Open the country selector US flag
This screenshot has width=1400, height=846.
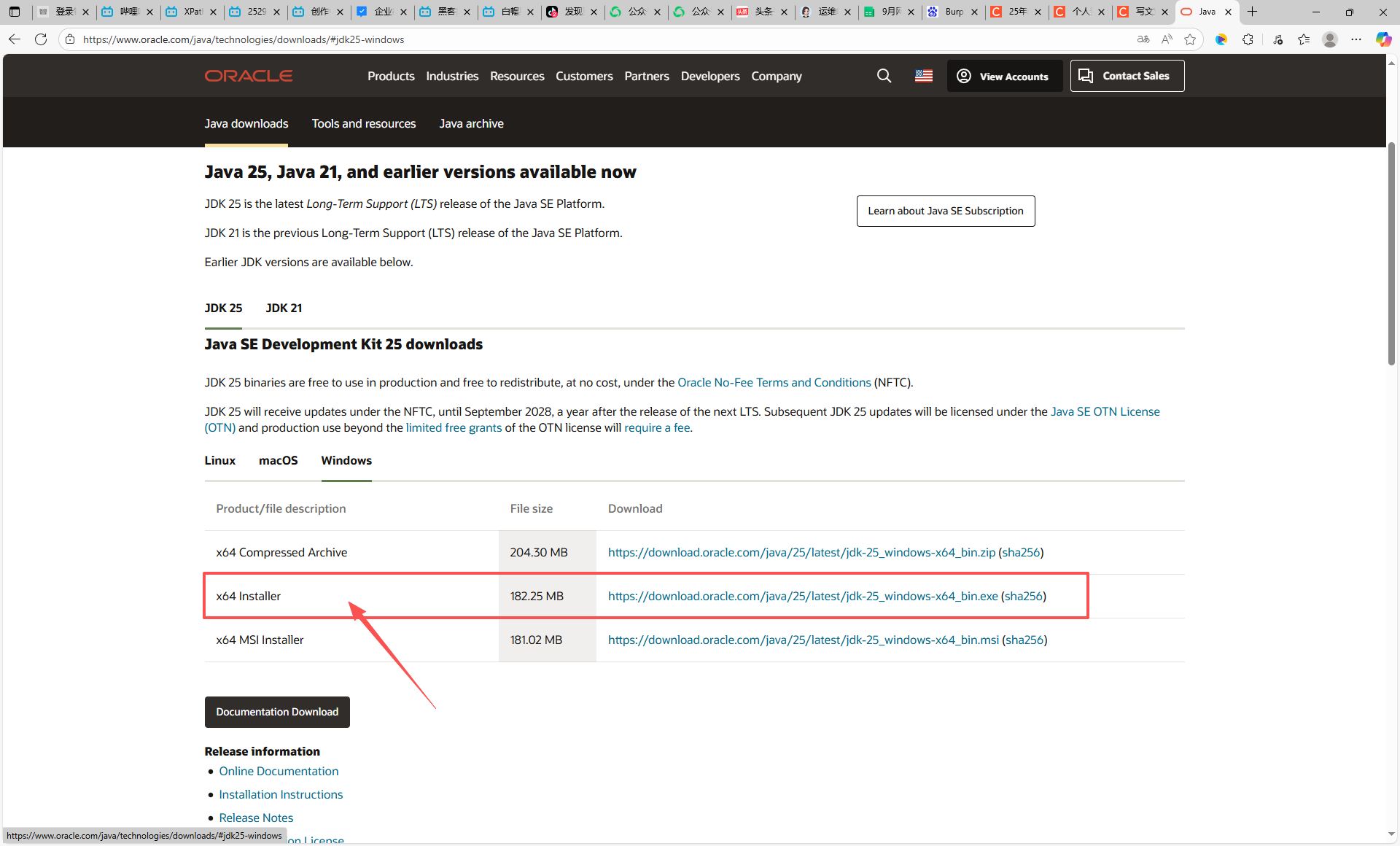coord(924,76)
